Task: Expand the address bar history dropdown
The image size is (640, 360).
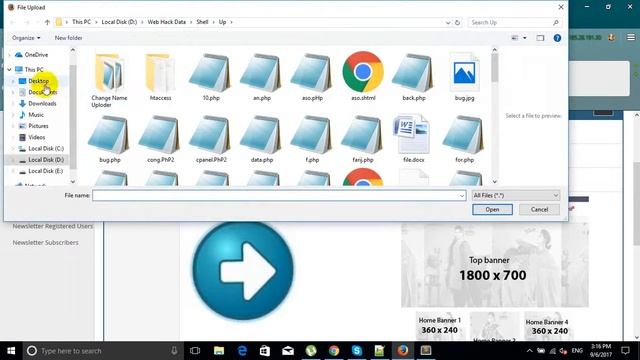Action: coord(448,22)
